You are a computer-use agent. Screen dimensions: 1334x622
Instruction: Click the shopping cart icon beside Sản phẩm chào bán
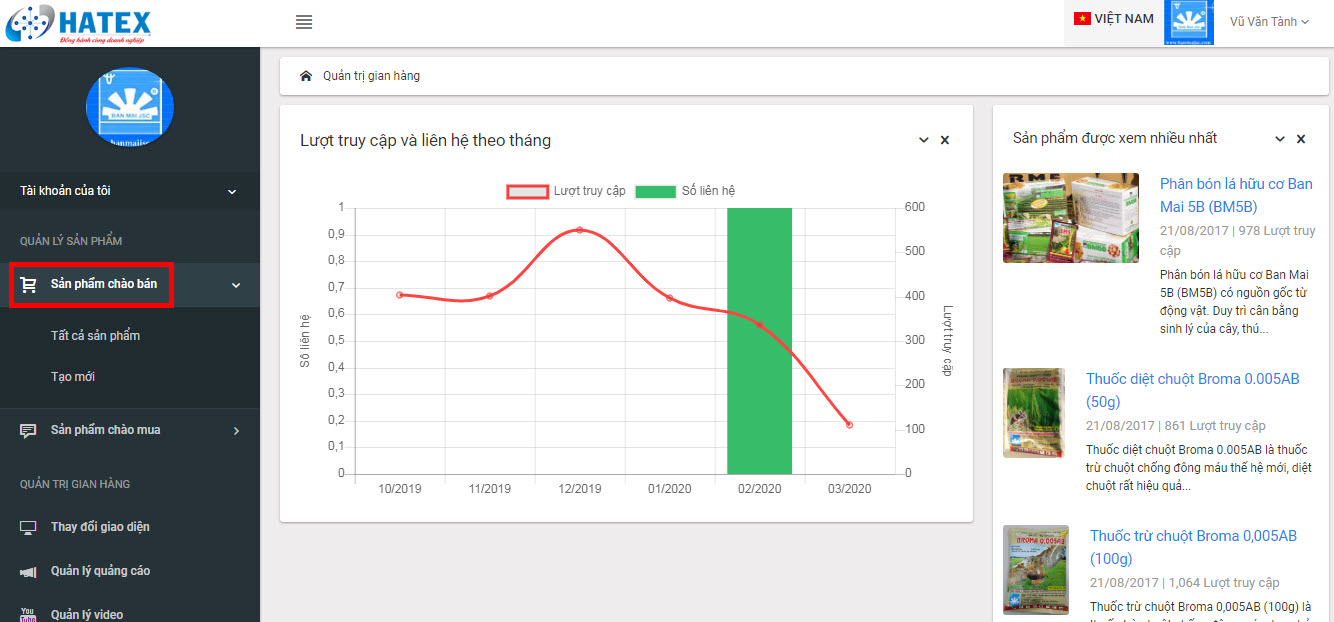[29, 285]
